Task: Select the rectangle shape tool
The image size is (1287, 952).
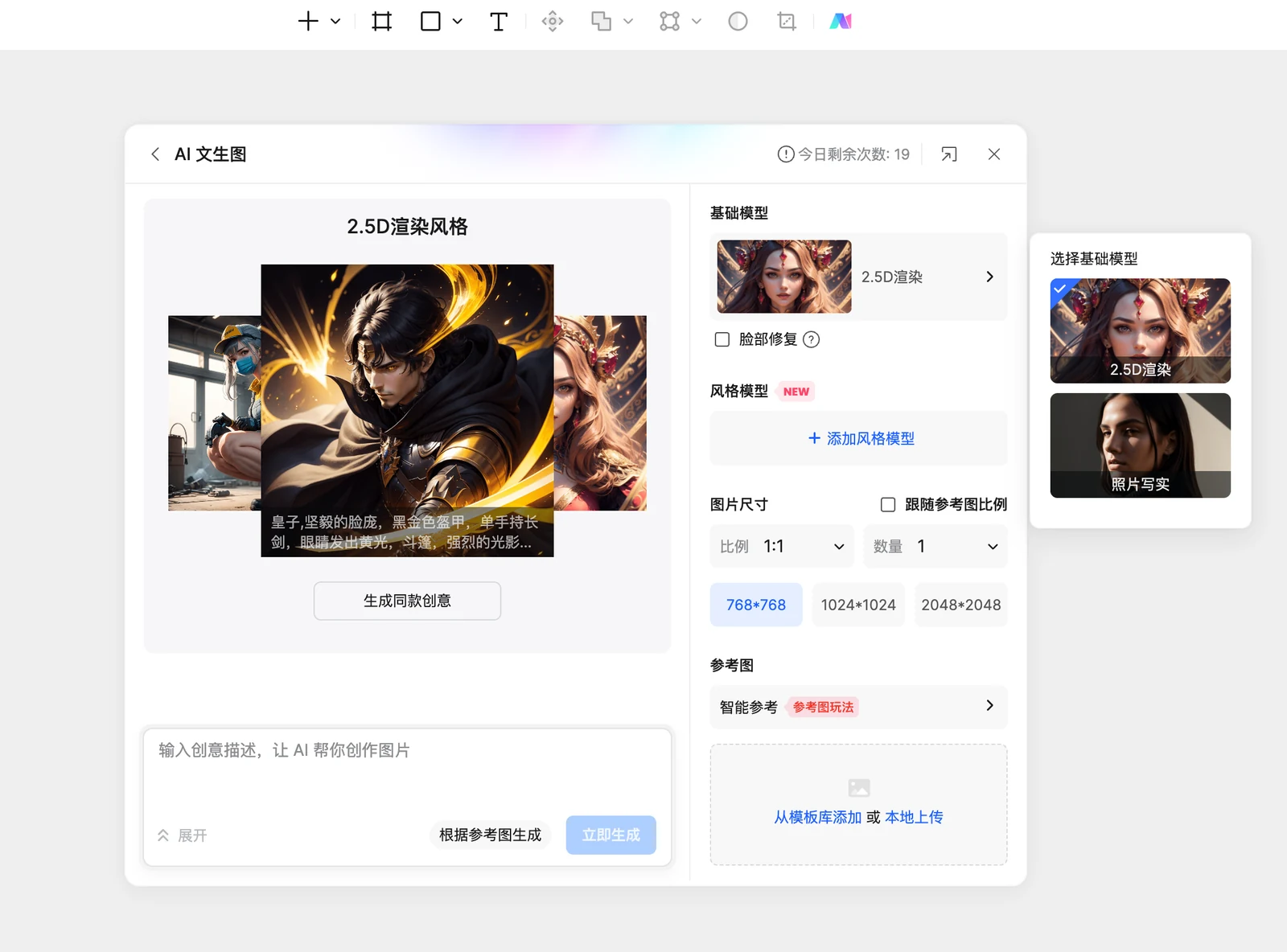Action: (x=430, y=21)
